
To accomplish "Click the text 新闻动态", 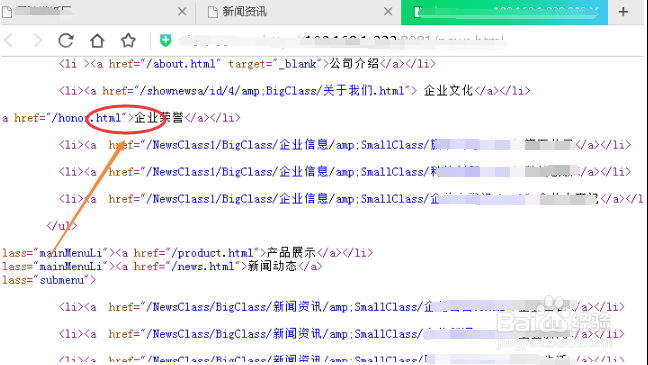I will (x=272, y=266).
